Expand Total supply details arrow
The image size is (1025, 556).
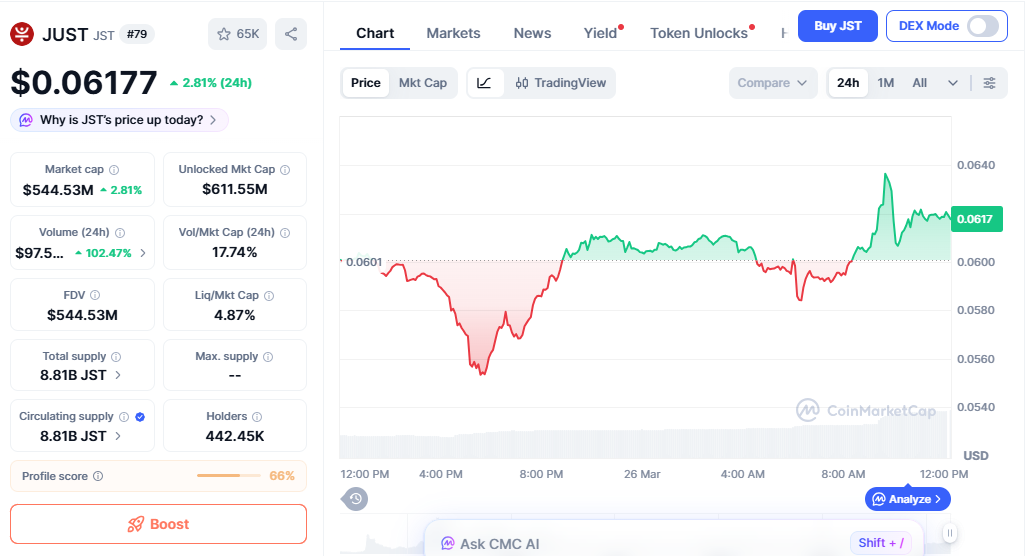click(119, 375)
